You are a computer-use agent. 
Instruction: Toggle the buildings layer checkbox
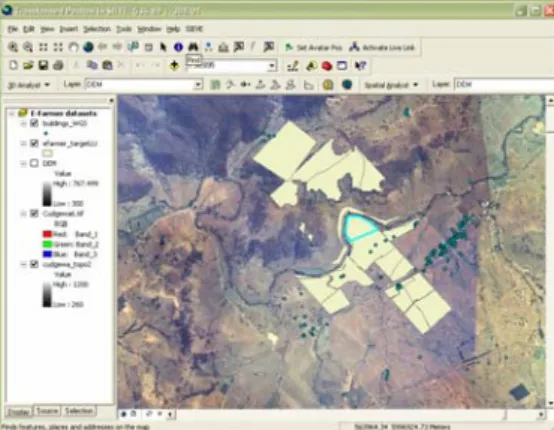(x=34, y=123)
